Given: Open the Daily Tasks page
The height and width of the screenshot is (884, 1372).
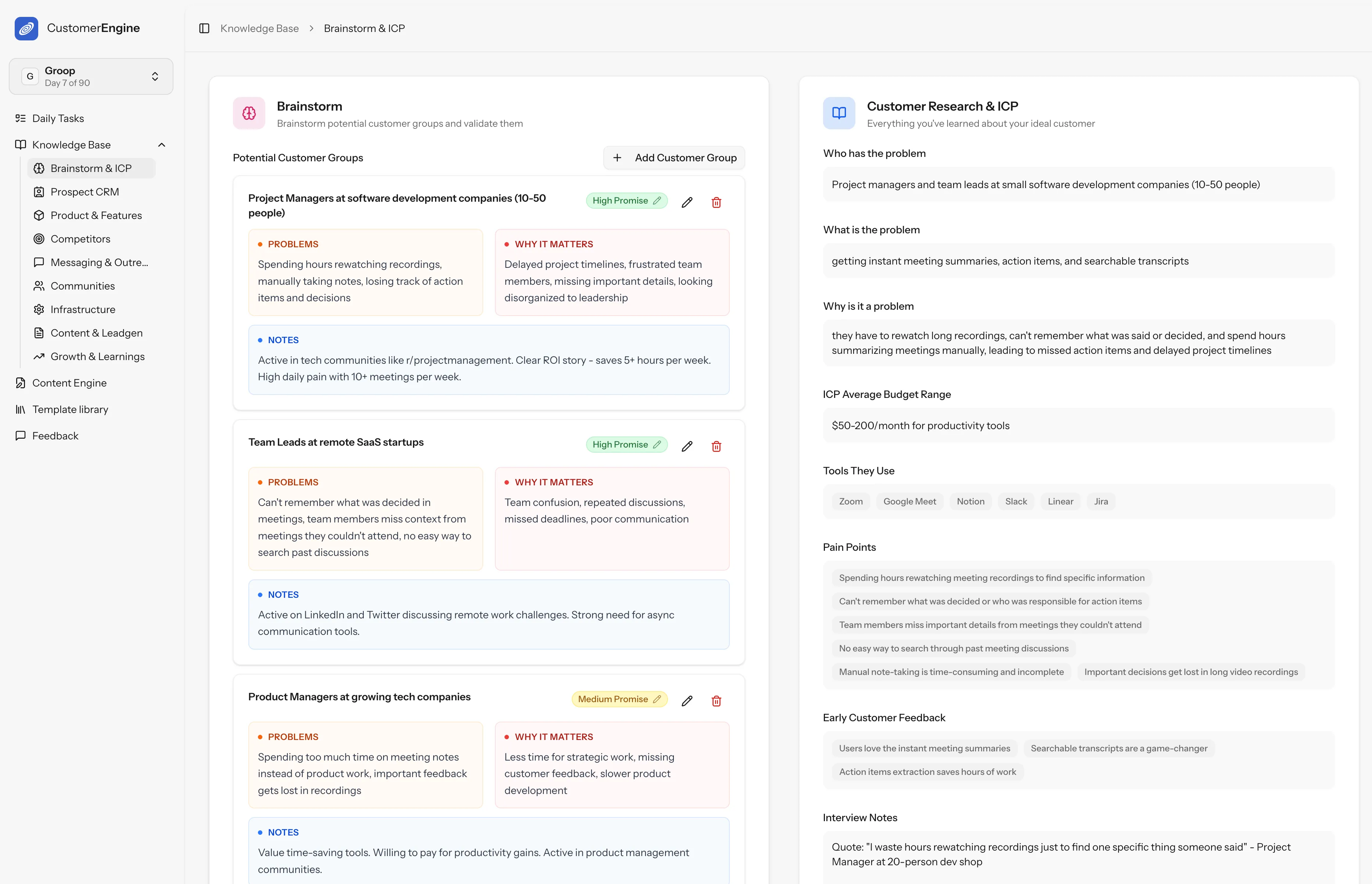Looking at the screenshot, I should pyautogui.click(x=58, y=118).
